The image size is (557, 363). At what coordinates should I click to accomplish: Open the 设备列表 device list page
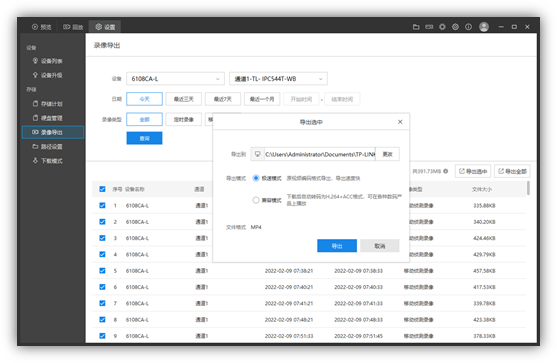tap(48, 61)
